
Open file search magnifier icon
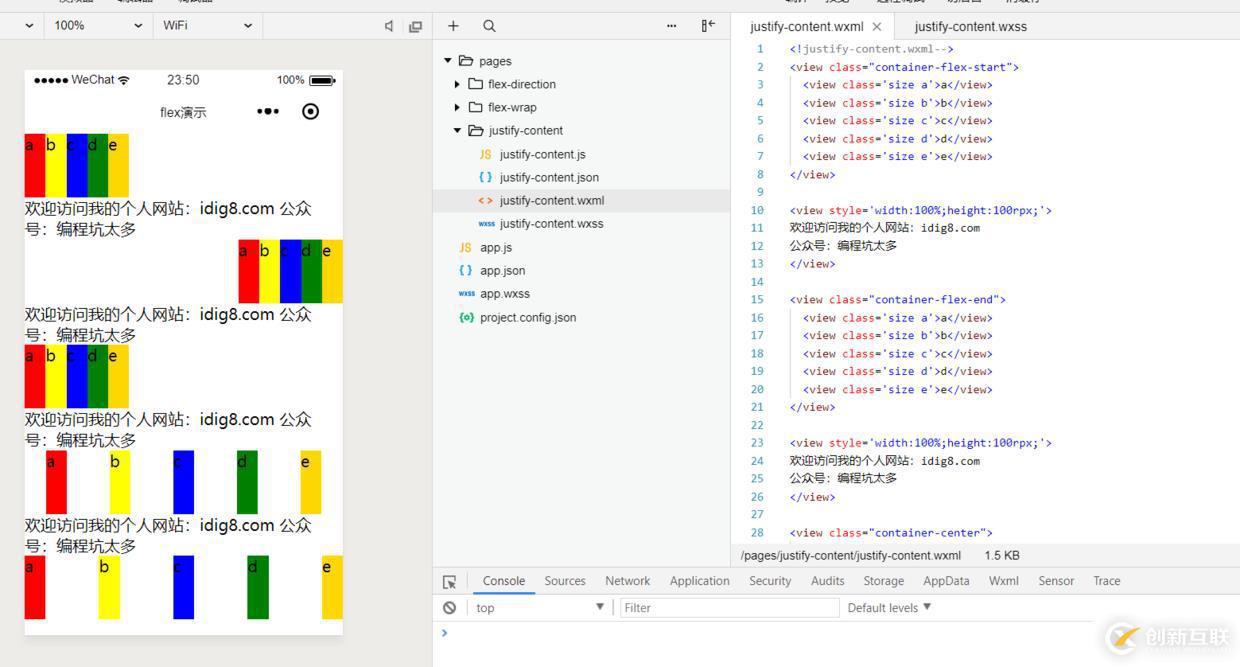489,26
